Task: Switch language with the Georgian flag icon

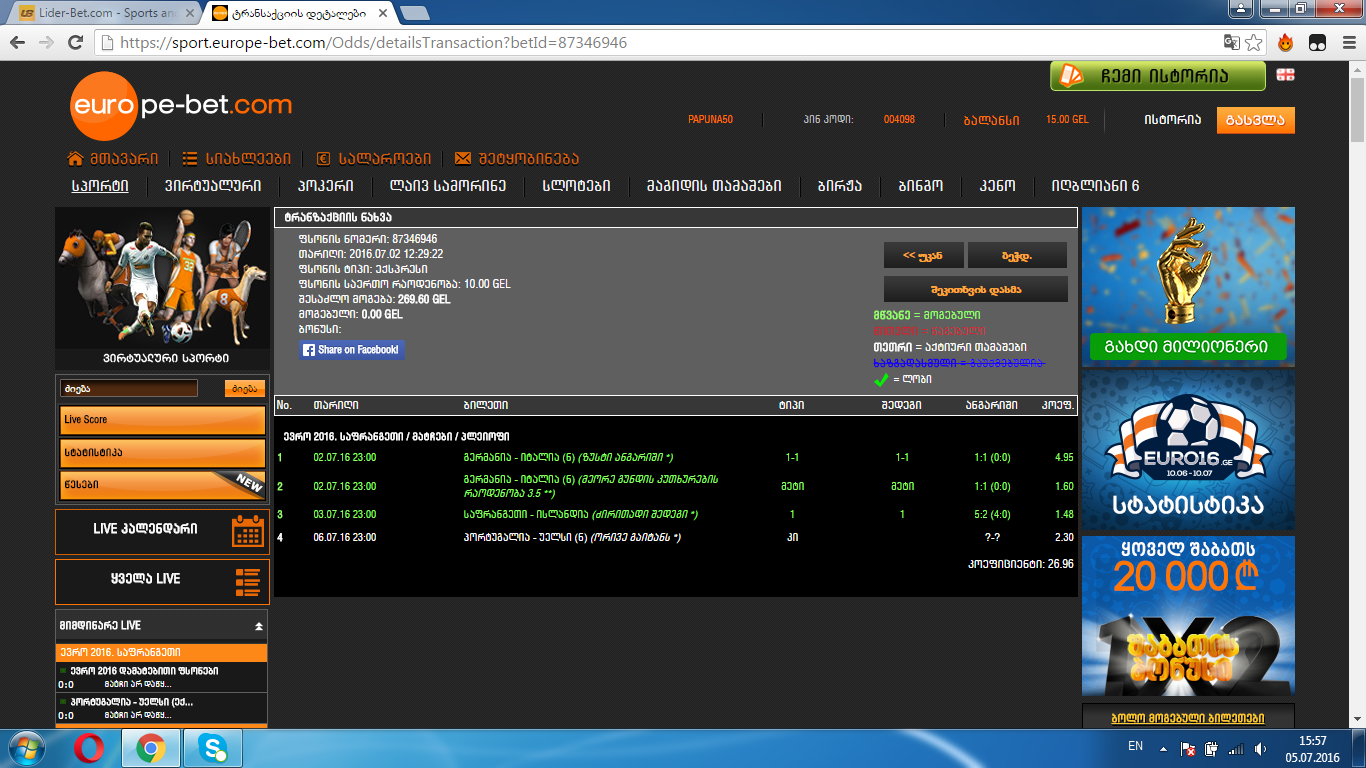Action: click(x=1285, y=75)
